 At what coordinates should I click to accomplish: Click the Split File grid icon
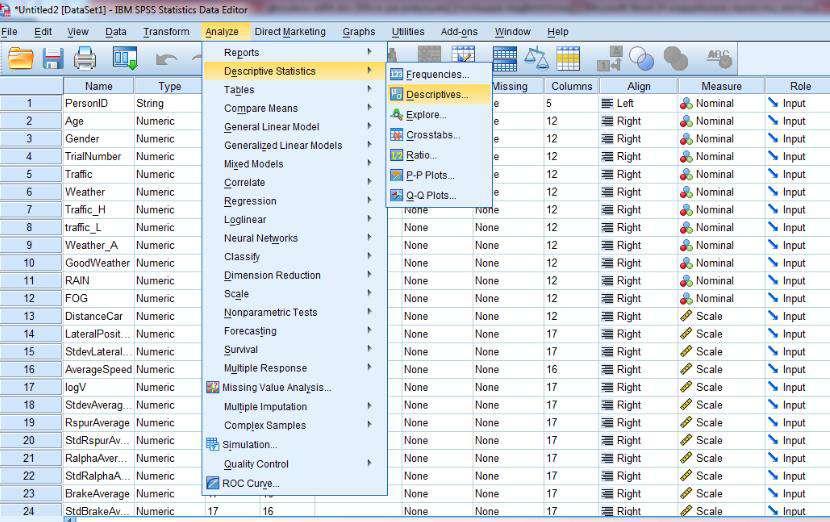click(504, 58)
